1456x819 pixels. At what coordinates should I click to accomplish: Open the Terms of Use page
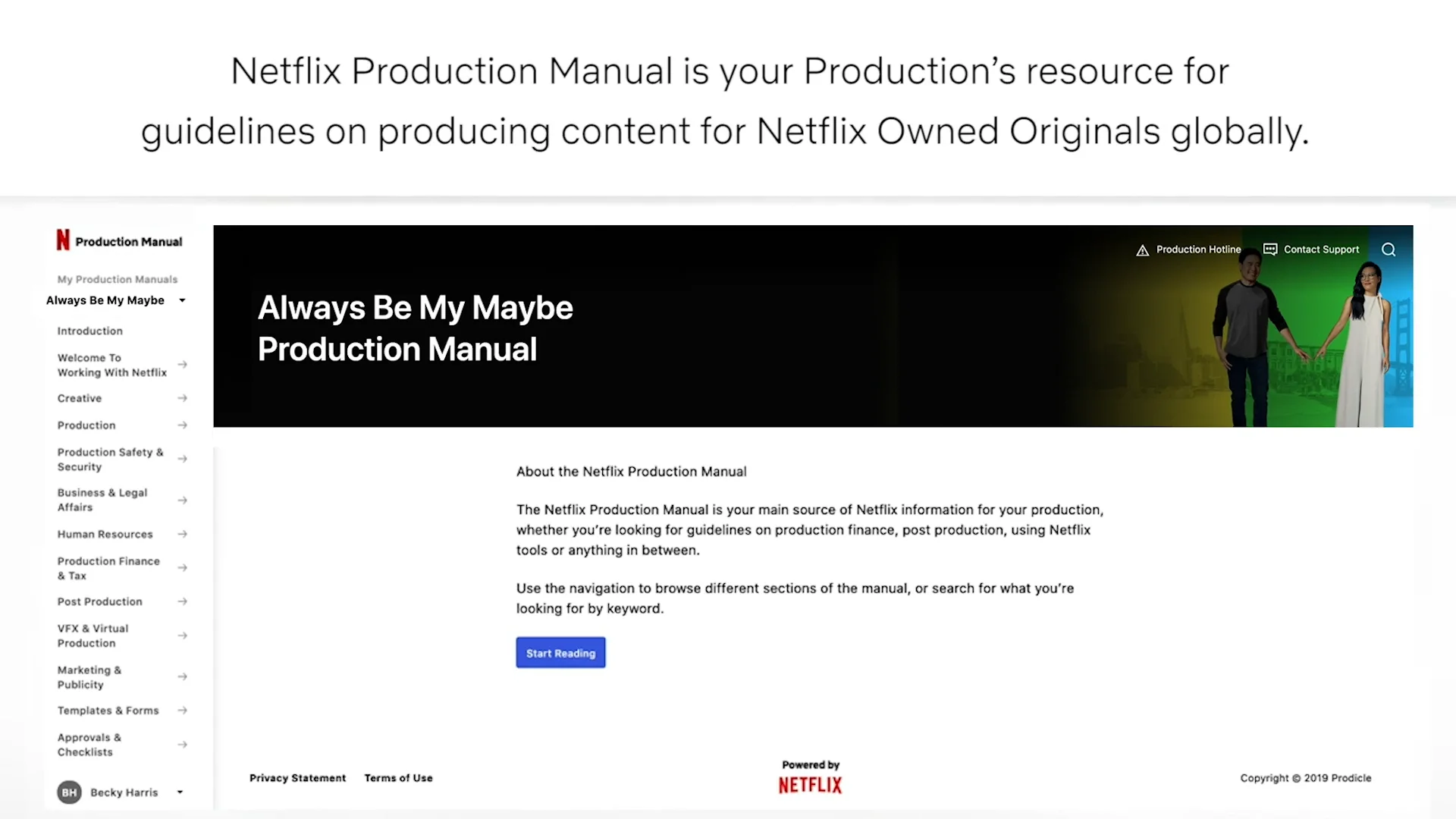398,777
